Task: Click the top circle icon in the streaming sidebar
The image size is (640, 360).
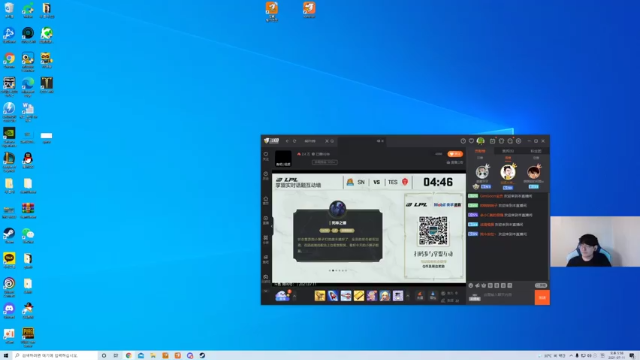Action: (266, 154)
